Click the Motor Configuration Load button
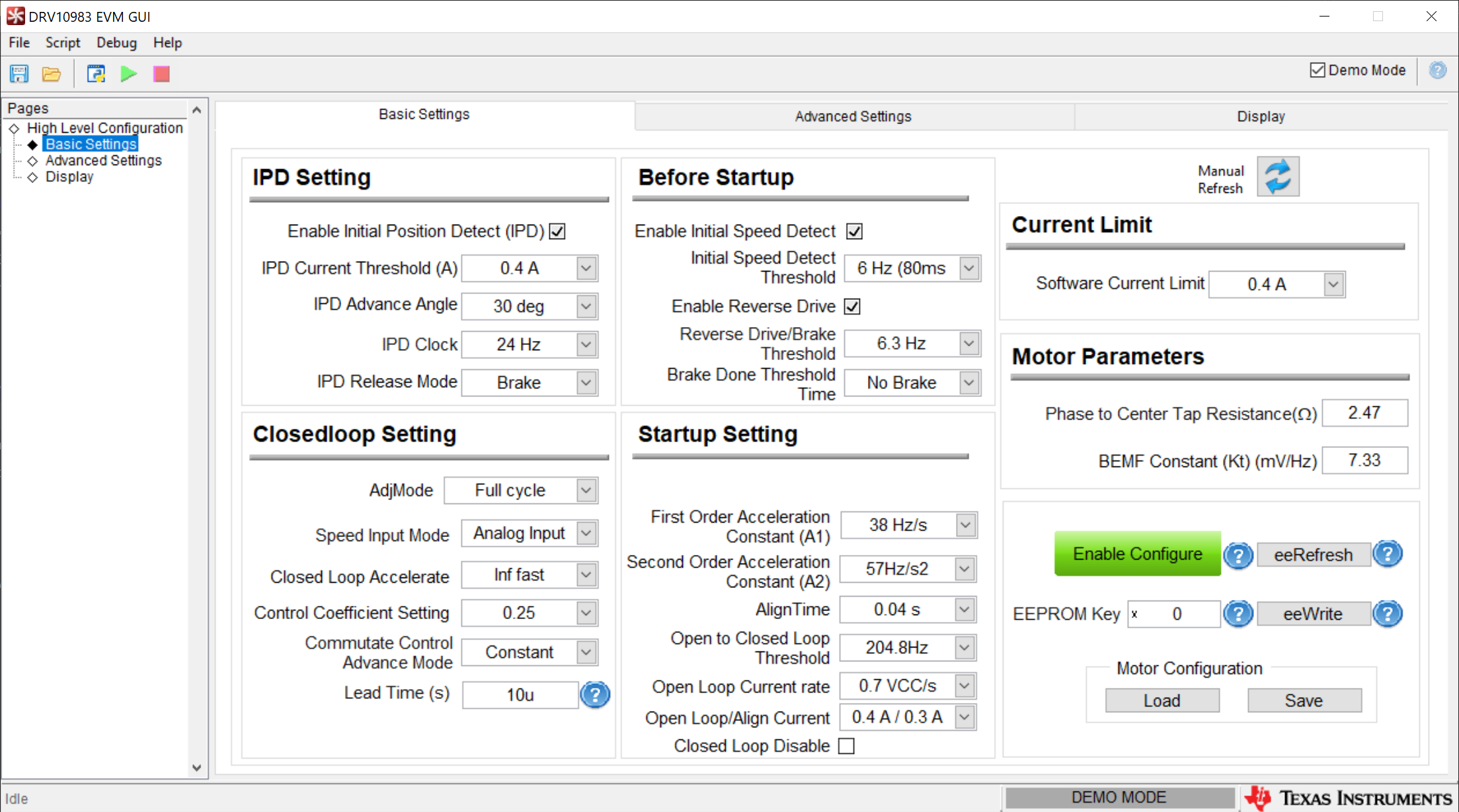Image resolution: width=1459 pixels, height=812 pixels. [x=1162, y=700]
